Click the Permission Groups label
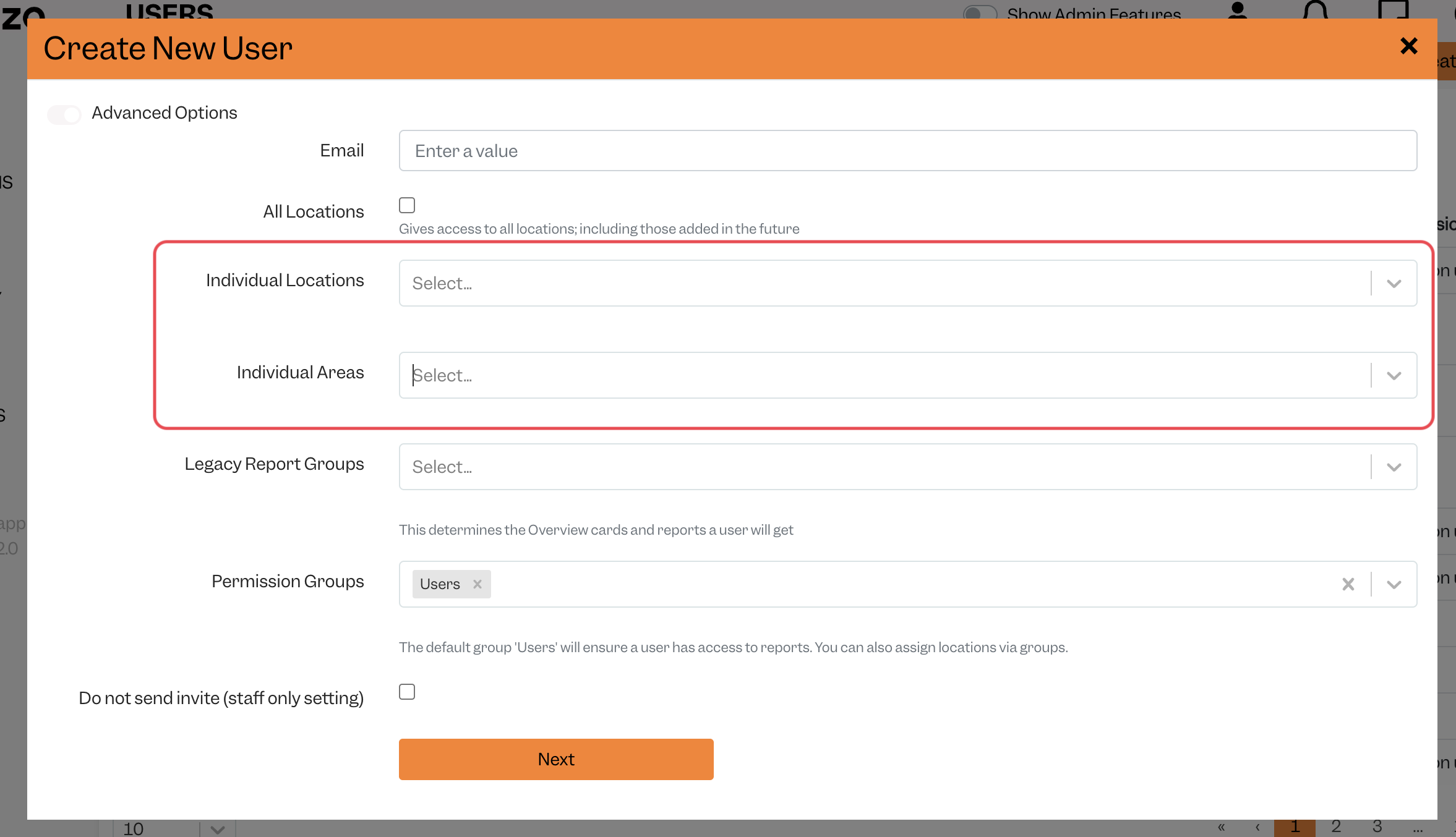 [288, 581]
